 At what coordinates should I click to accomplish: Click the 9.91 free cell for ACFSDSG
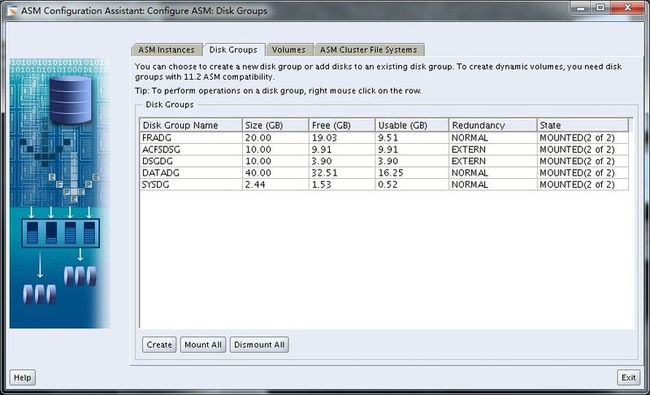coord(342,149)
